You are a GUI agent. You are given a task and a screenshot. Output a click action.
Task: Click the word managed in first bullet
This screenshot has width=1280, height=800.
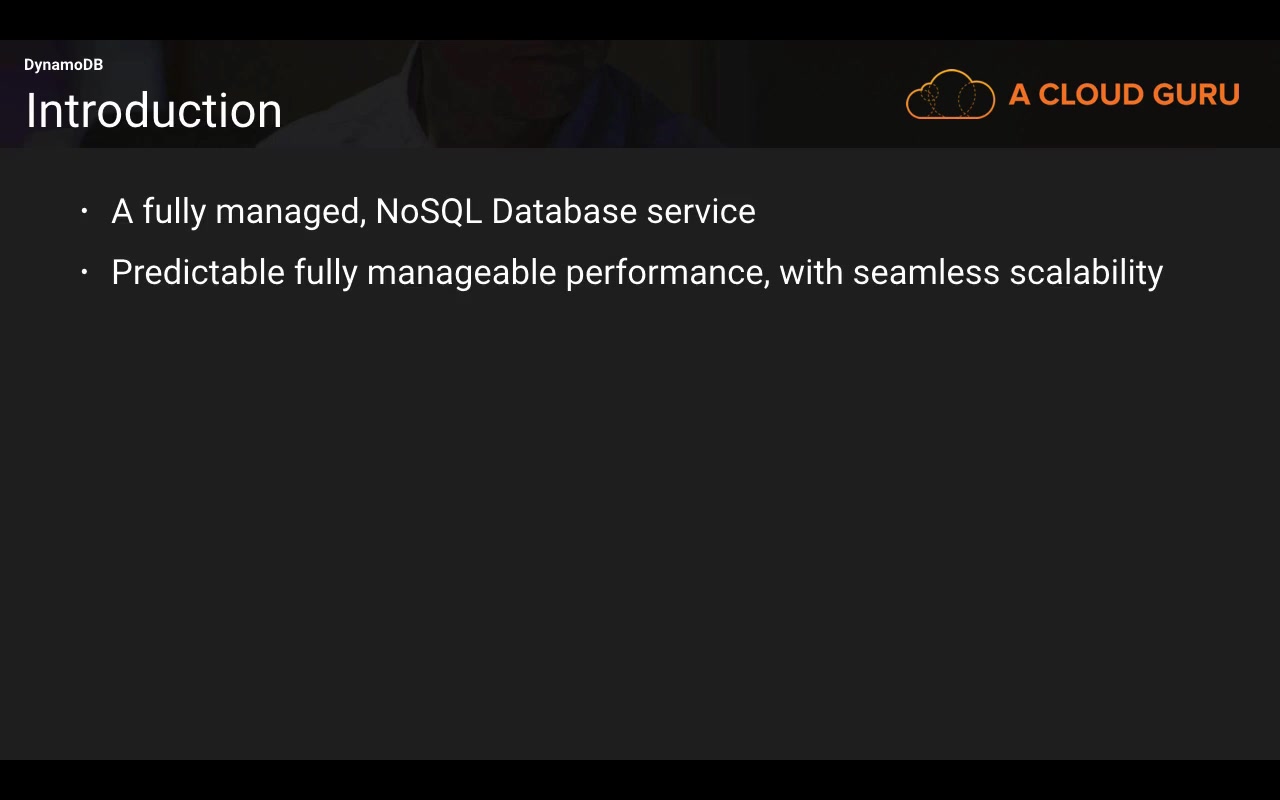point(290,213)
